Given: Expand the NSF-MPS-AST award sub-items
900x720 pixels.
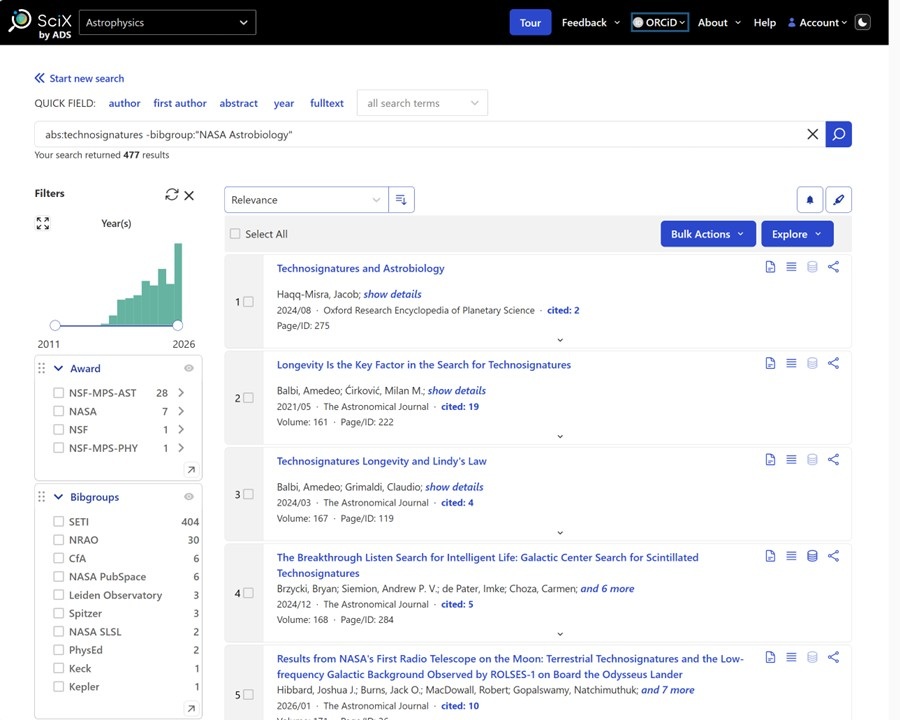Looking at the screenshot, I should [x=181, y=393].
